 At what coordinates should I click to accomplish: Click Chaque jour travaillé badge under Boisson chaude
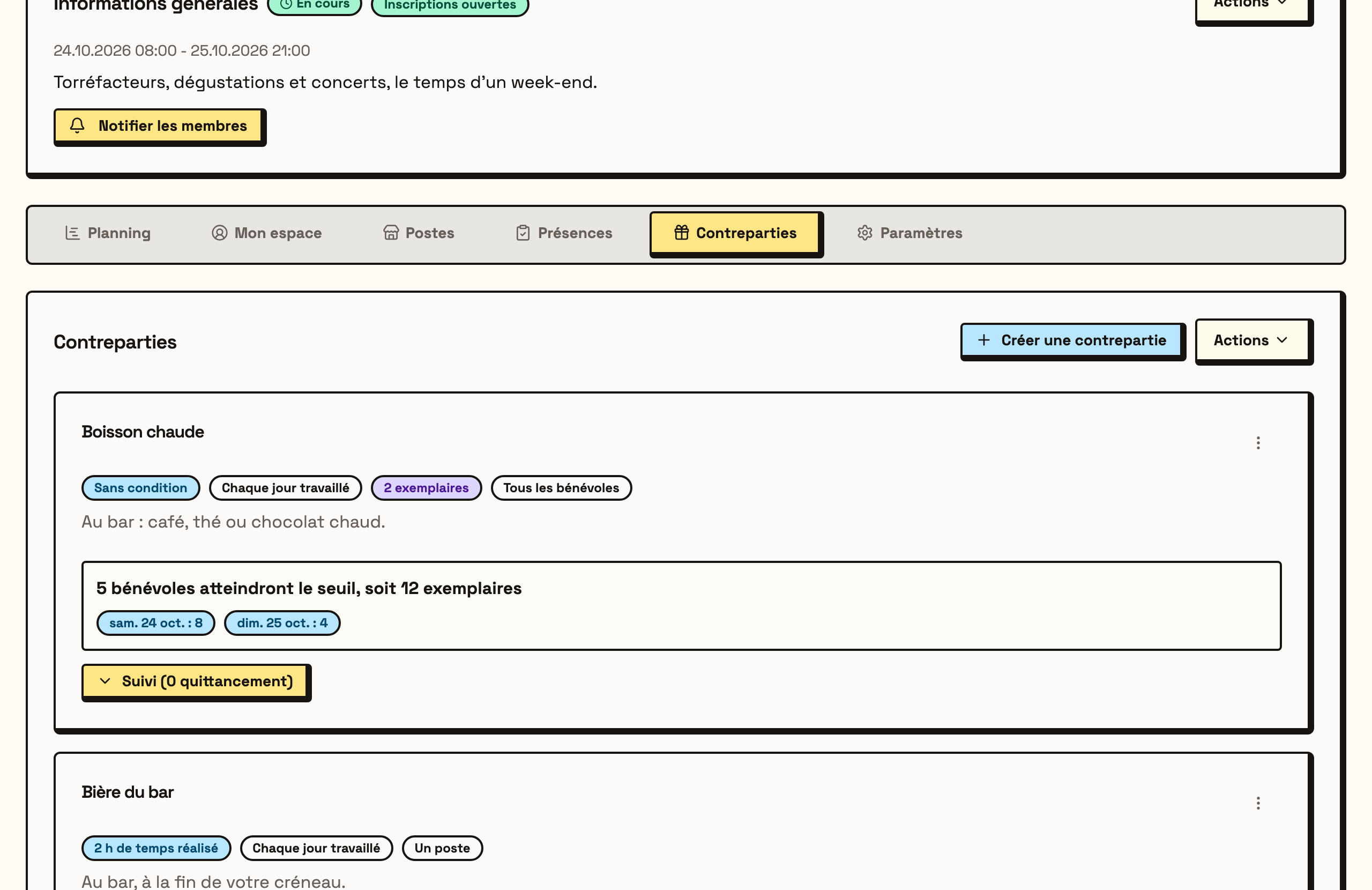coord(285,487)
